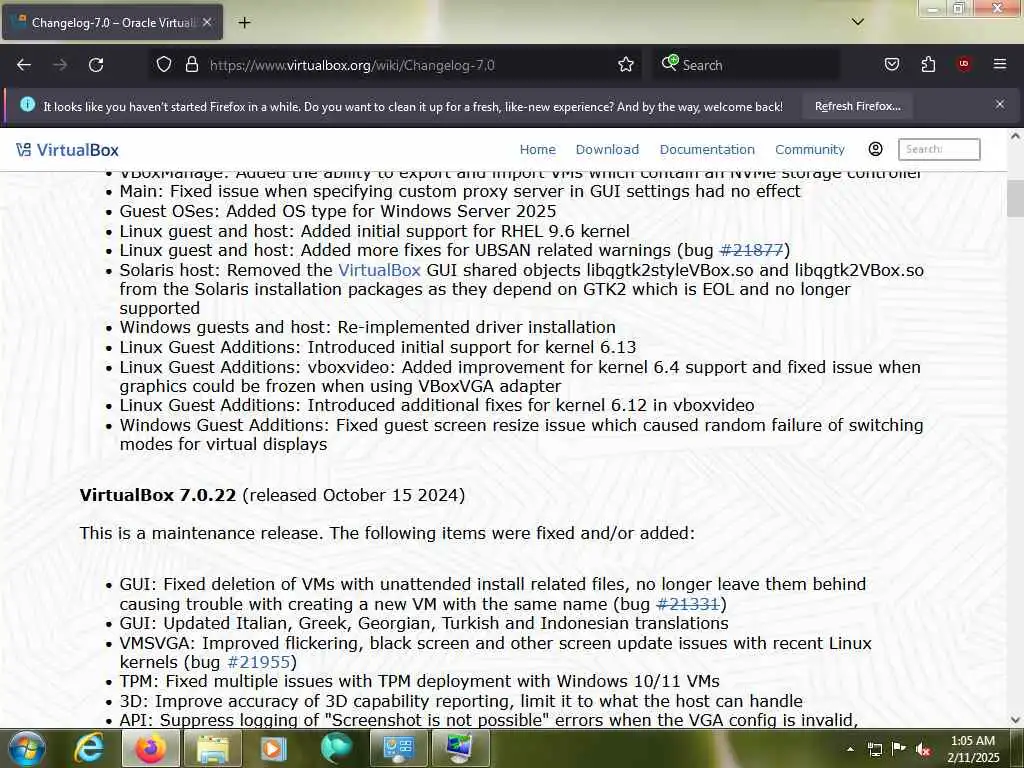Expand the list all tabs chevron
The width and height of the screenshot is (1024, 768).
pyautogui.click(x=858, y=22)
